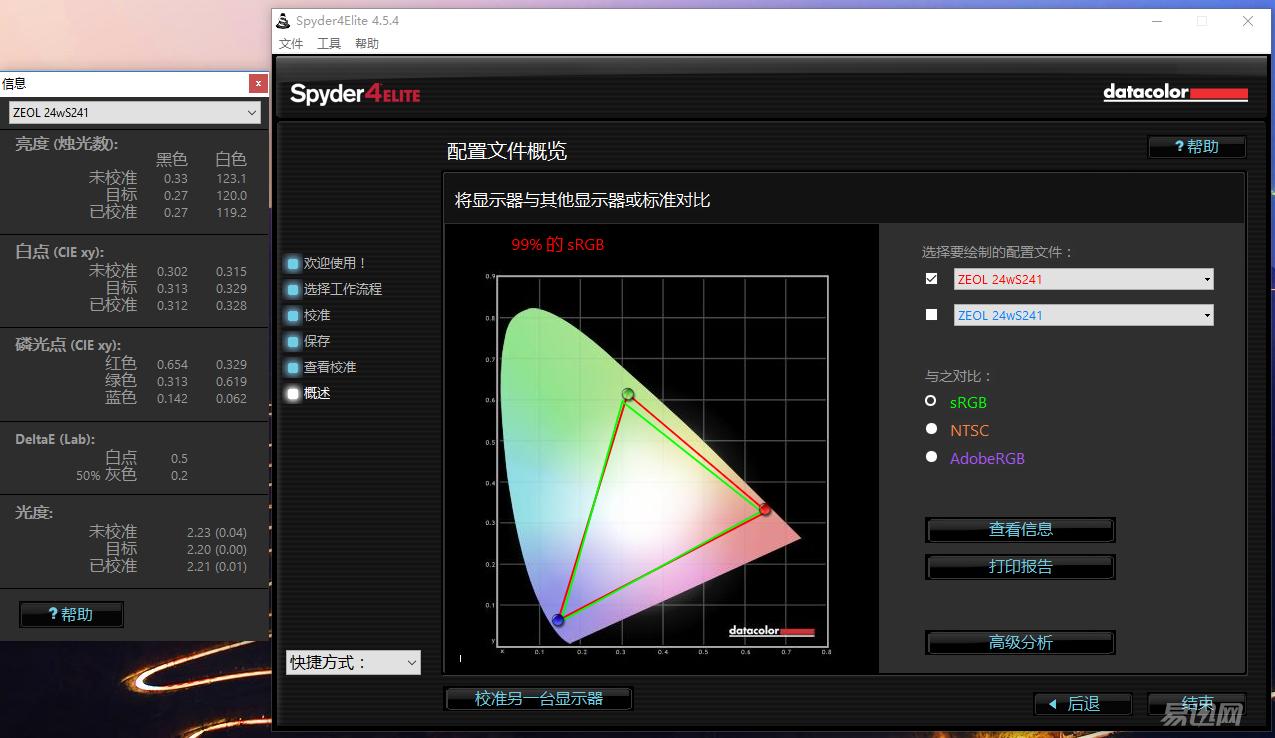Click the 保存 step indicator icon

pyautogui.click(x=293, y=341)
